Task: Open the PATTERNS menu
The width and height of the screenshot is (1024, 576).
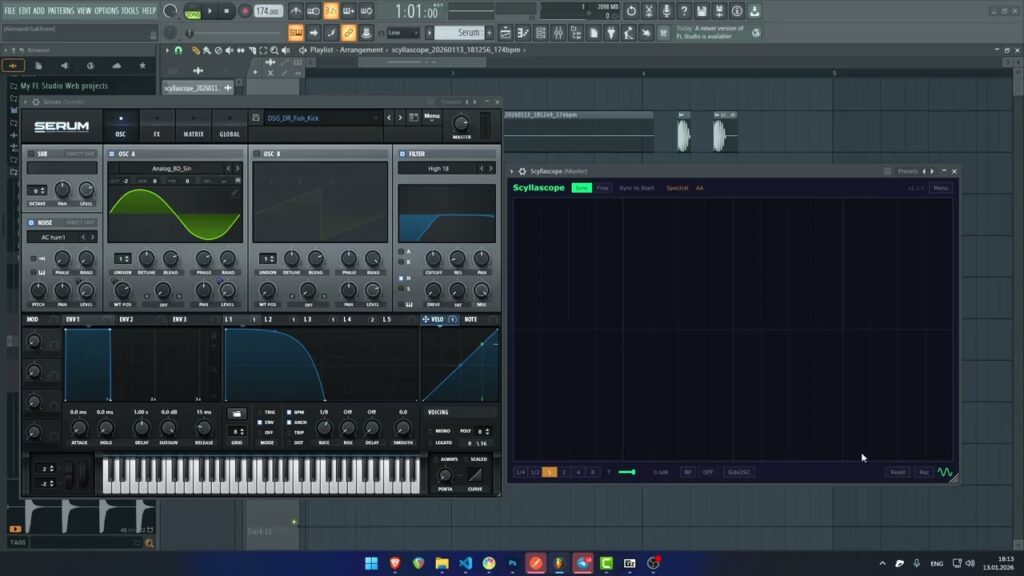Action: (61, 10)
